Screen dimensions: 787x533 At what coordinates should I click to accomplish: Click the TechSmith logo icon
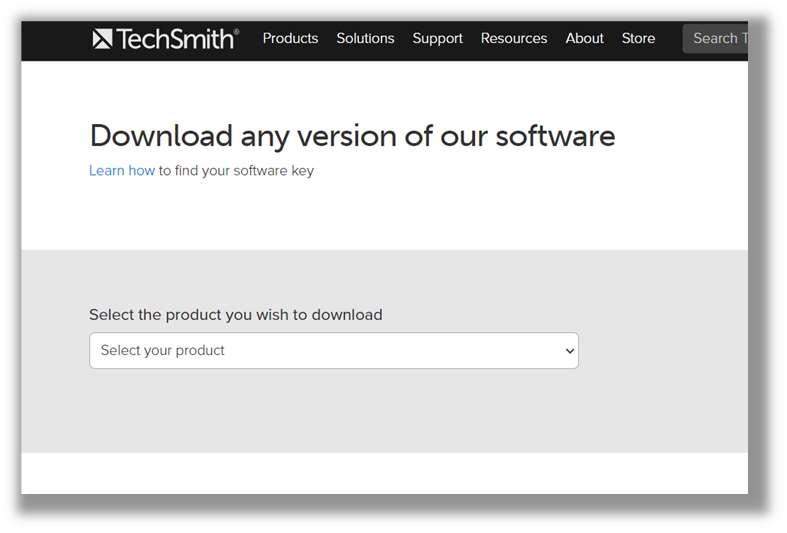click(x=102, y=39)
